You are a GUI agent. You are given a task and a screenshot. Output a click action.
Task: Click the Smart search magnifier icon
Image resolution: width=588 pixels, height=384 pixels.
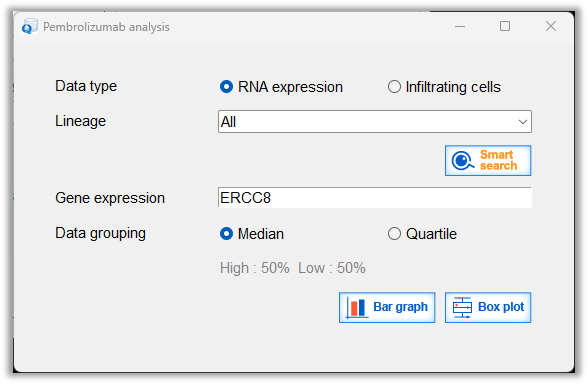pos(463,161)
